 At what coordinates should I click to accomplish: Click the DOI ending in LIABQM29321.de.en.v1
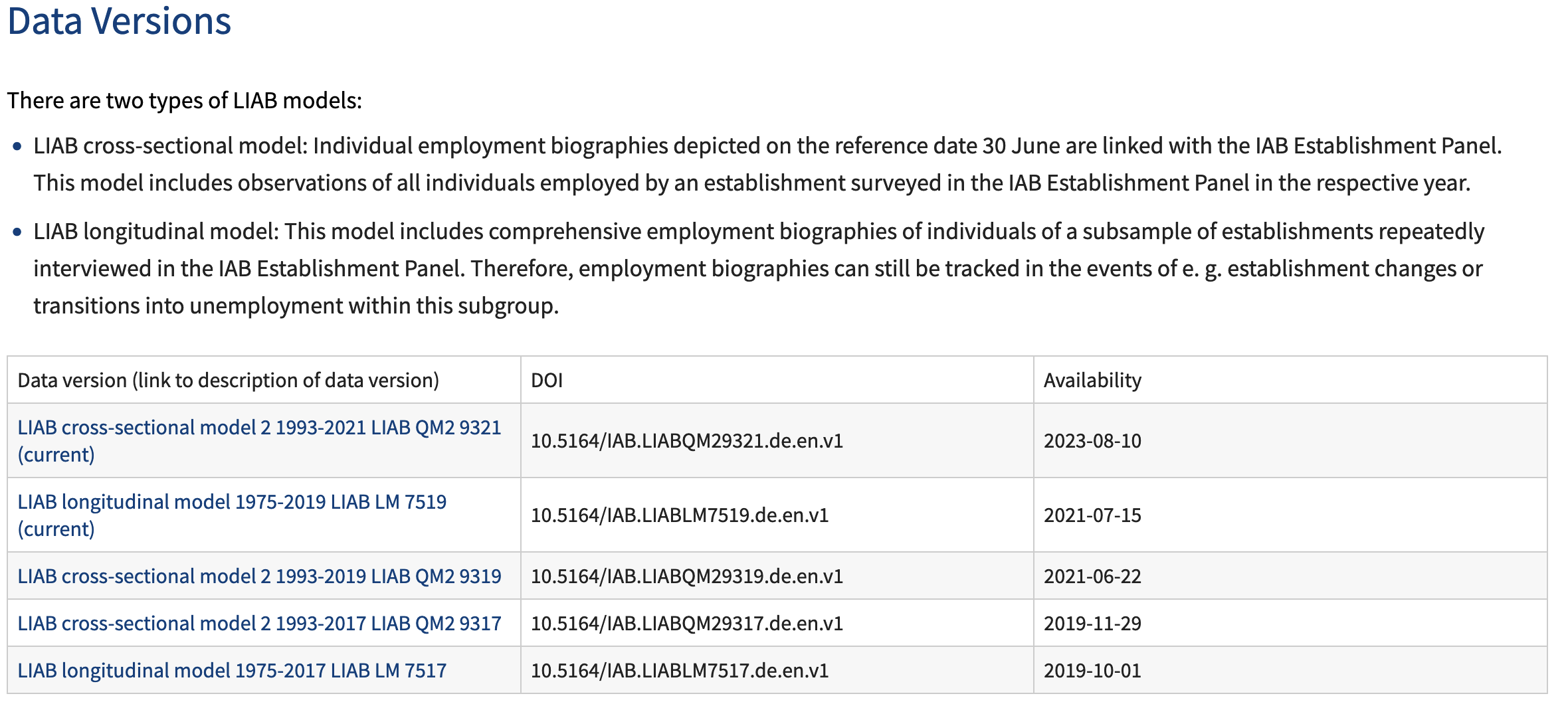point(687,441)
